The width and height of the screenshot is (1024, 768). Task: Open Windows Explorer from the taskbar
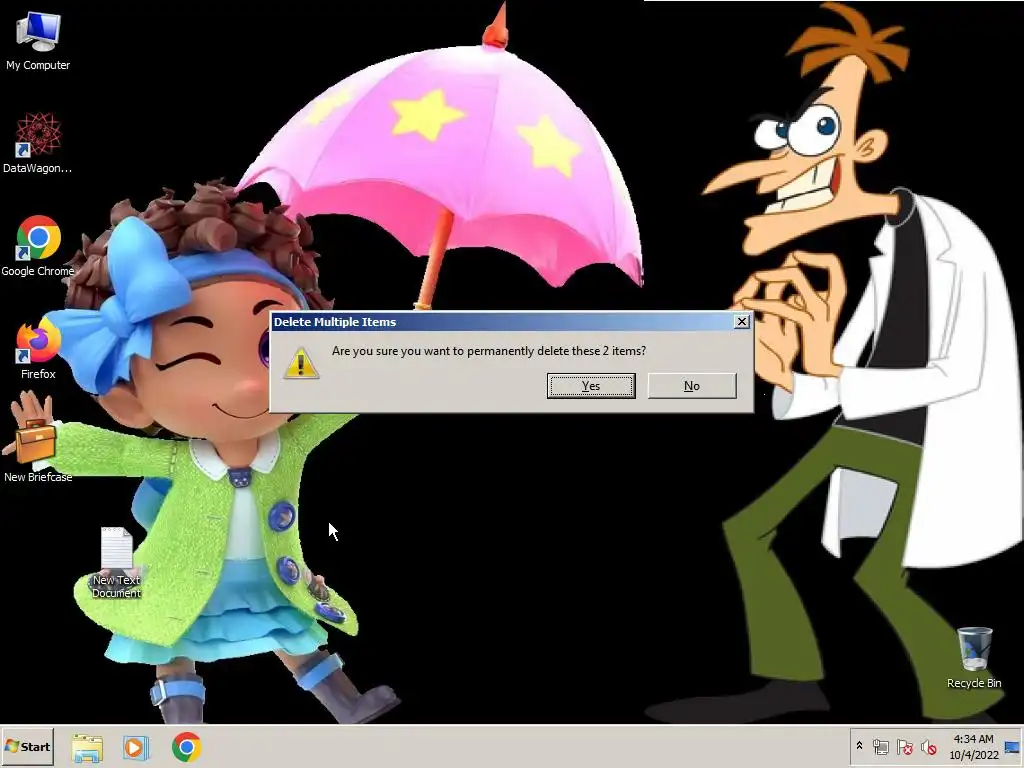click(x=87, y=747)
